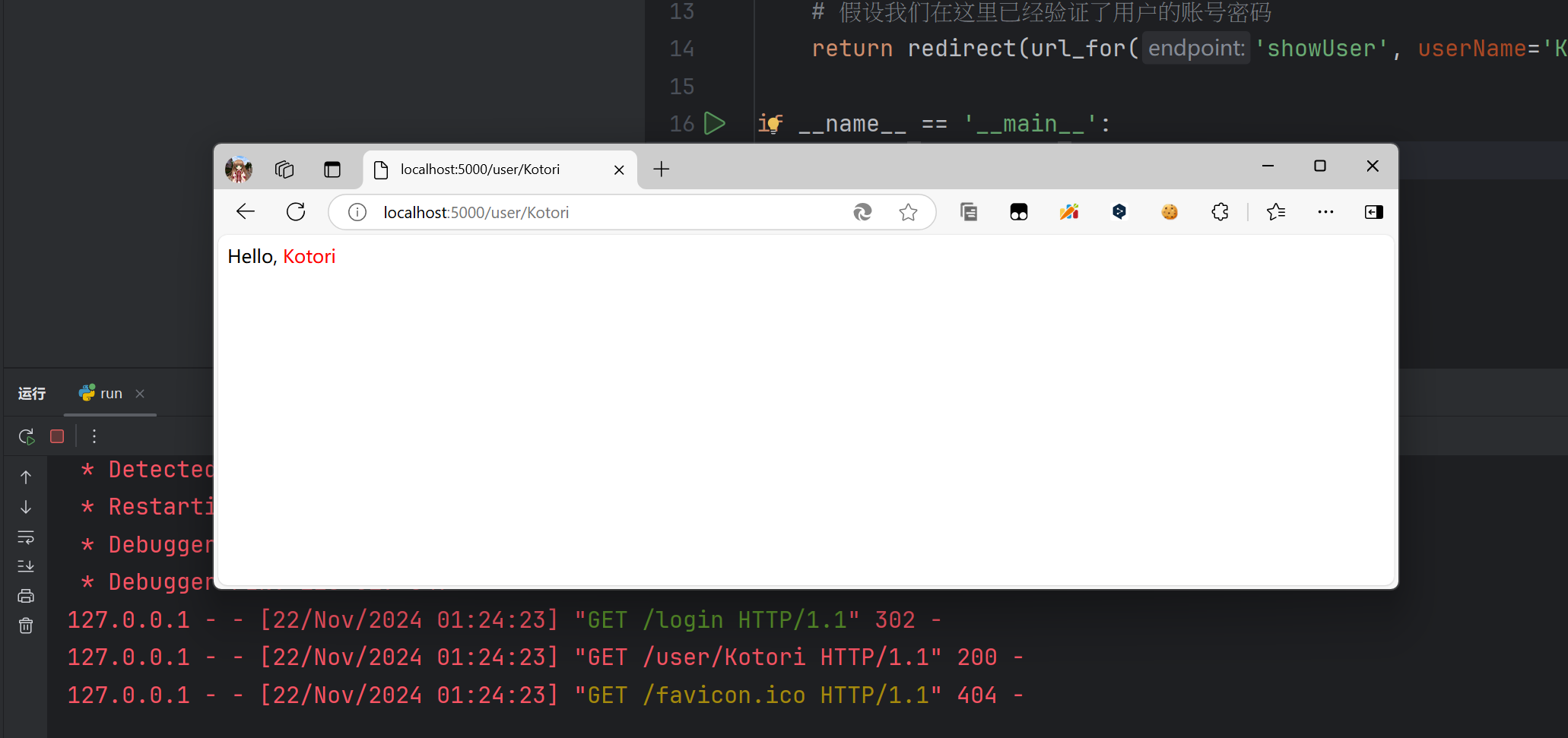The width and height of the screenshot is (1568, 738).
Task: Reload the page with refresh button
Action: tap(296, 211)
